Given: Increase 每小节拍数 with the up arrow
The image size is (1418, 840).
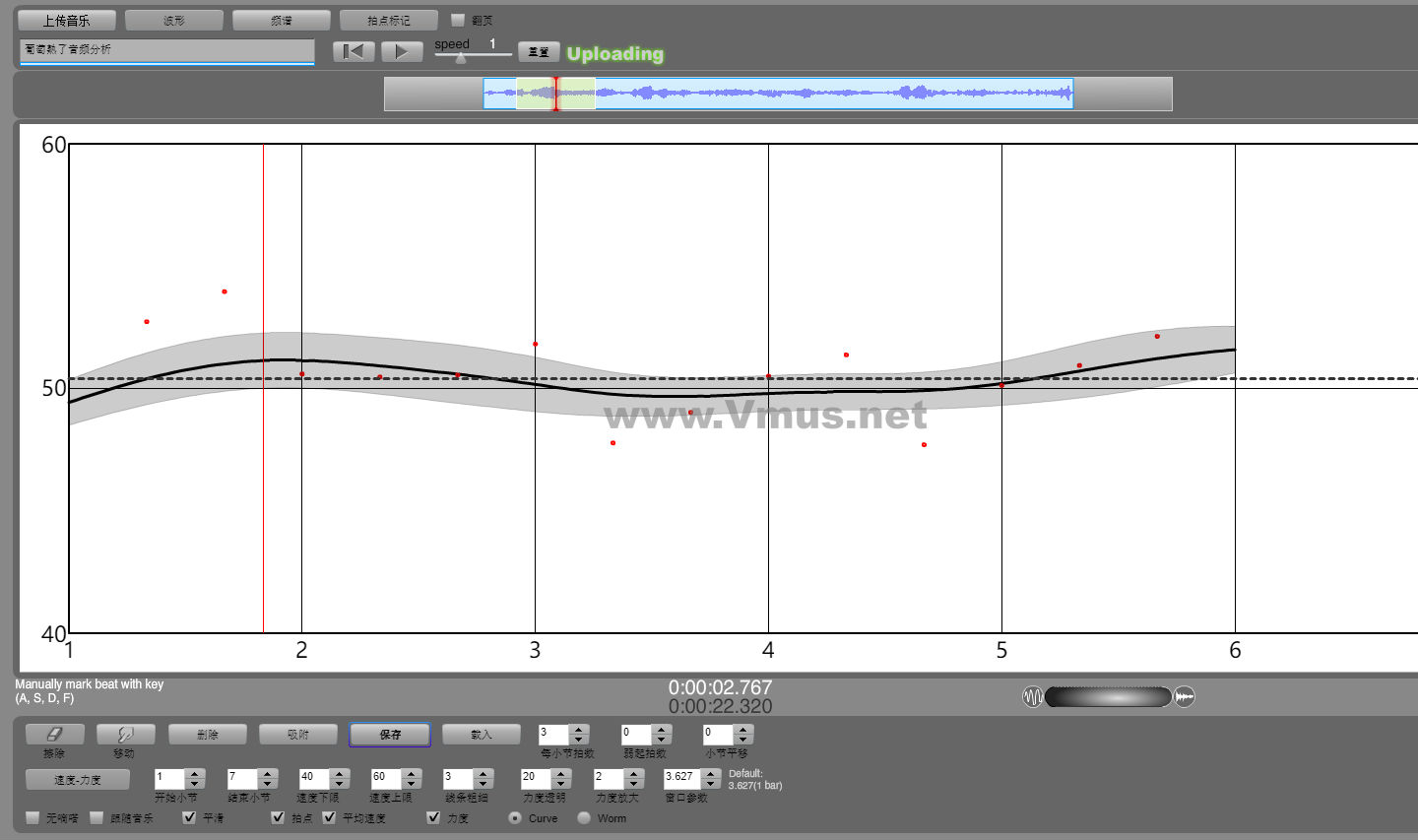Looking at the screenshot, I should tap(579, 730).
